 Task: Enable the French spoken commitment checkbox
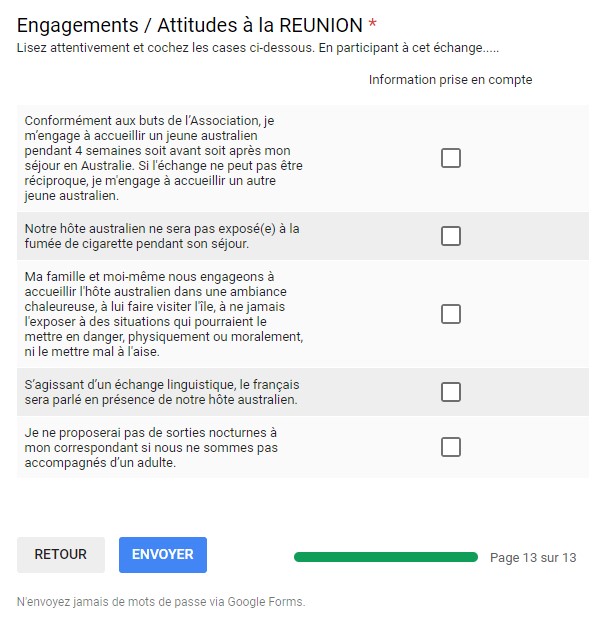coord(451,392)
